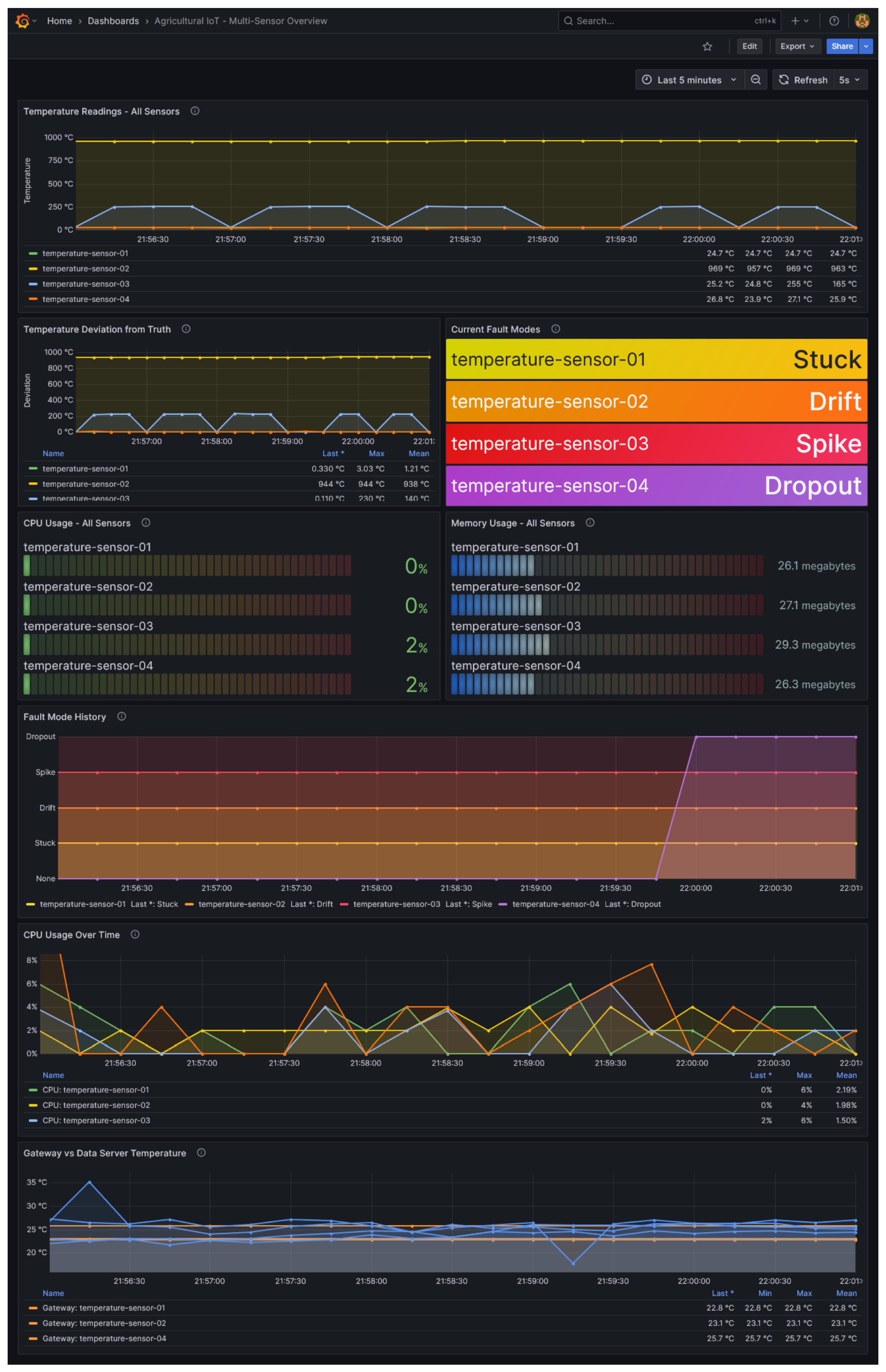The width and height of the screenshot is (886, 1372).
Task: Open the Export dropdown menu
Action: pyautogui.click(x=797, y=47)
